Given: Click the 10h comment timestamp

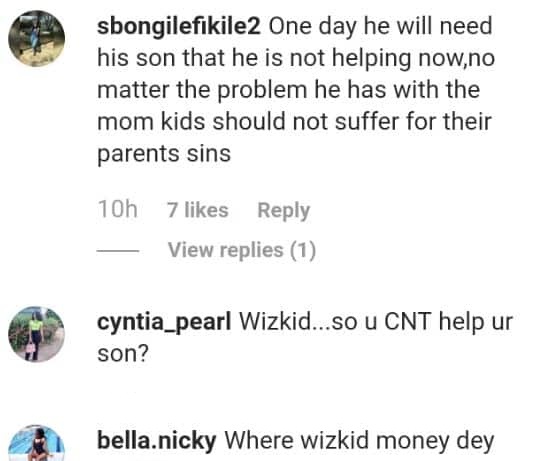Looking at the screenshot, I should point(117,209).
